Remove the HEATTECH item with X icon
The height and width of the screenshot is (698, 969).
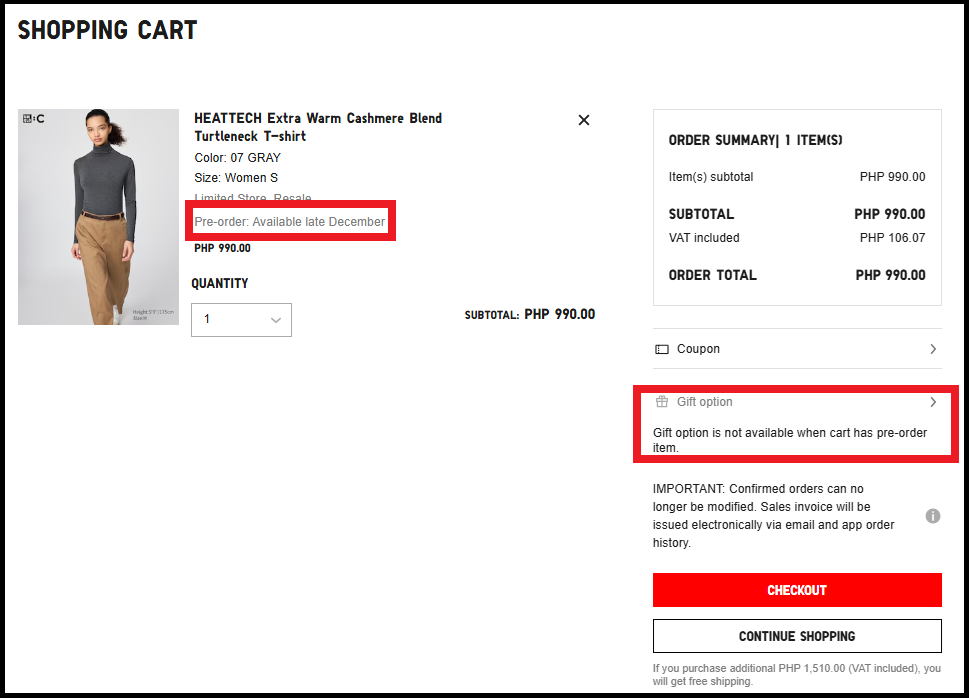click(584, 120)
